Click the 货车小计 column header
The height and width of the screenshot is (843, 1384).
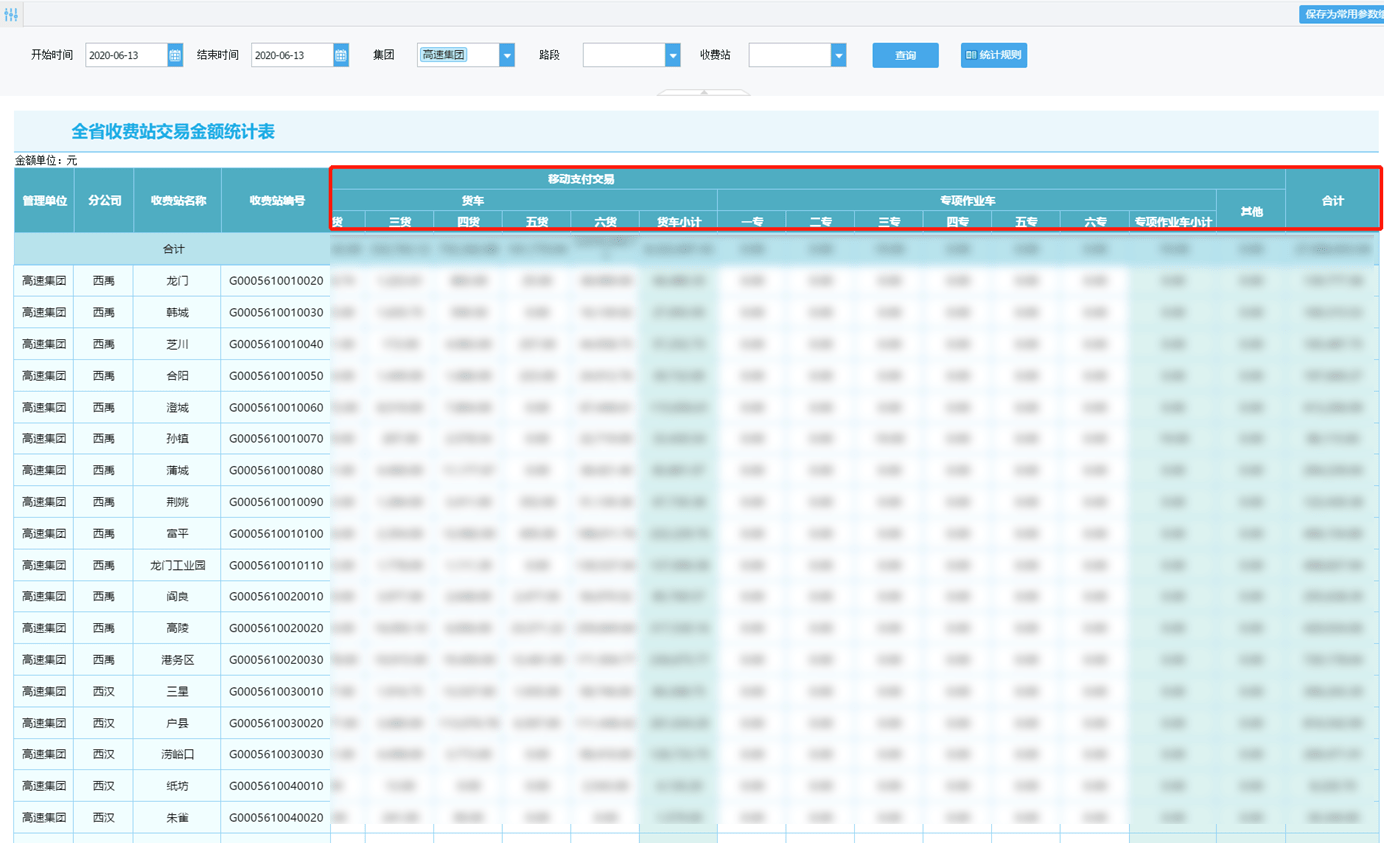pyautogui.click(x=678, y=222)
